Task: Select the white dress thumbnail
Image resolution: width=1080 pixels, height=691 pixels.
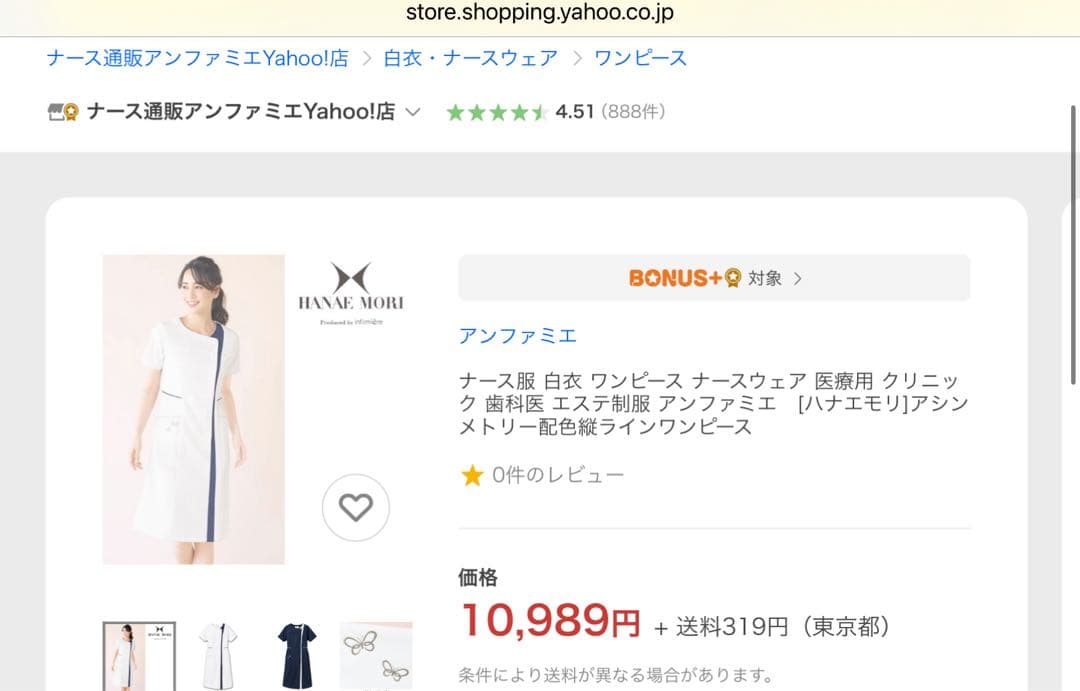Action: (x=217, y=656)
